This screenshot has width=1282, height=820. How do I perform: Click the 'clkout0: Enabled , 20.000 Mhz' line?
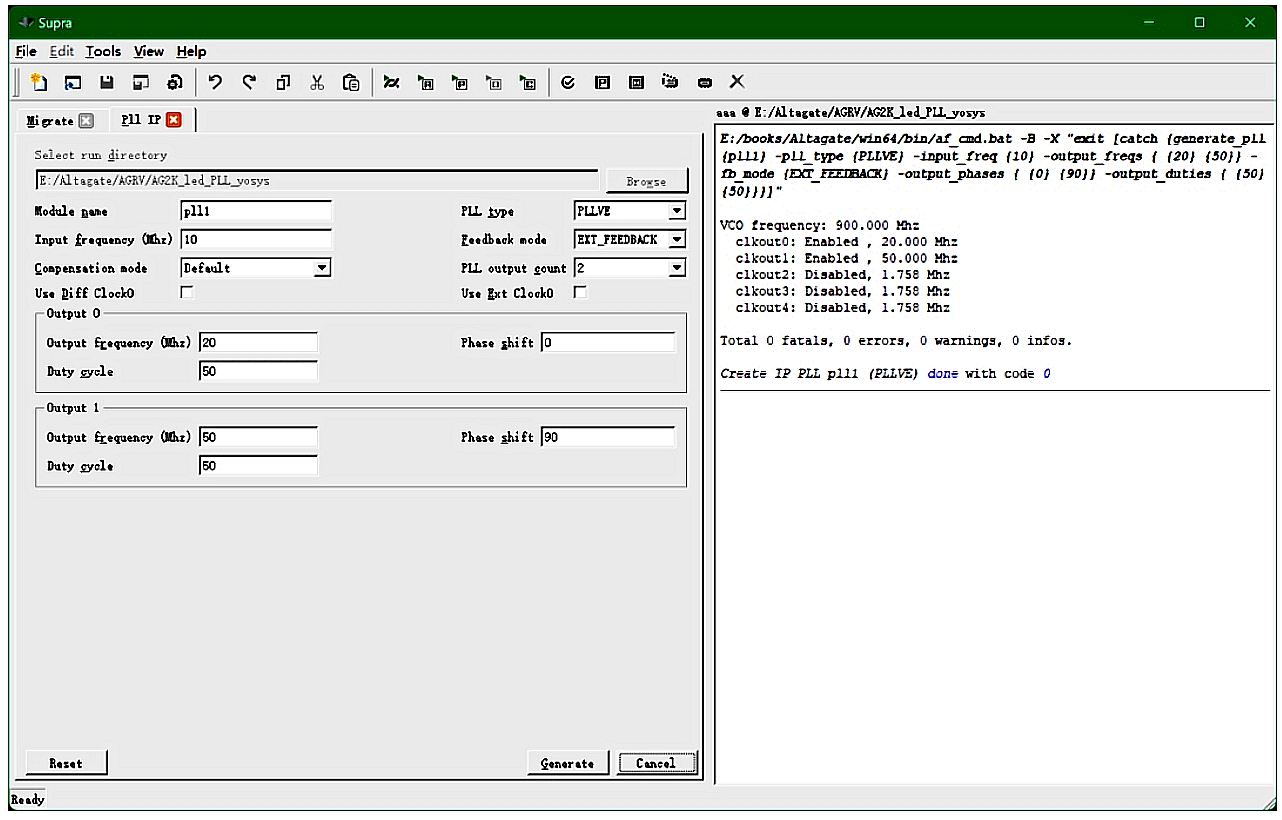(847, 242)
